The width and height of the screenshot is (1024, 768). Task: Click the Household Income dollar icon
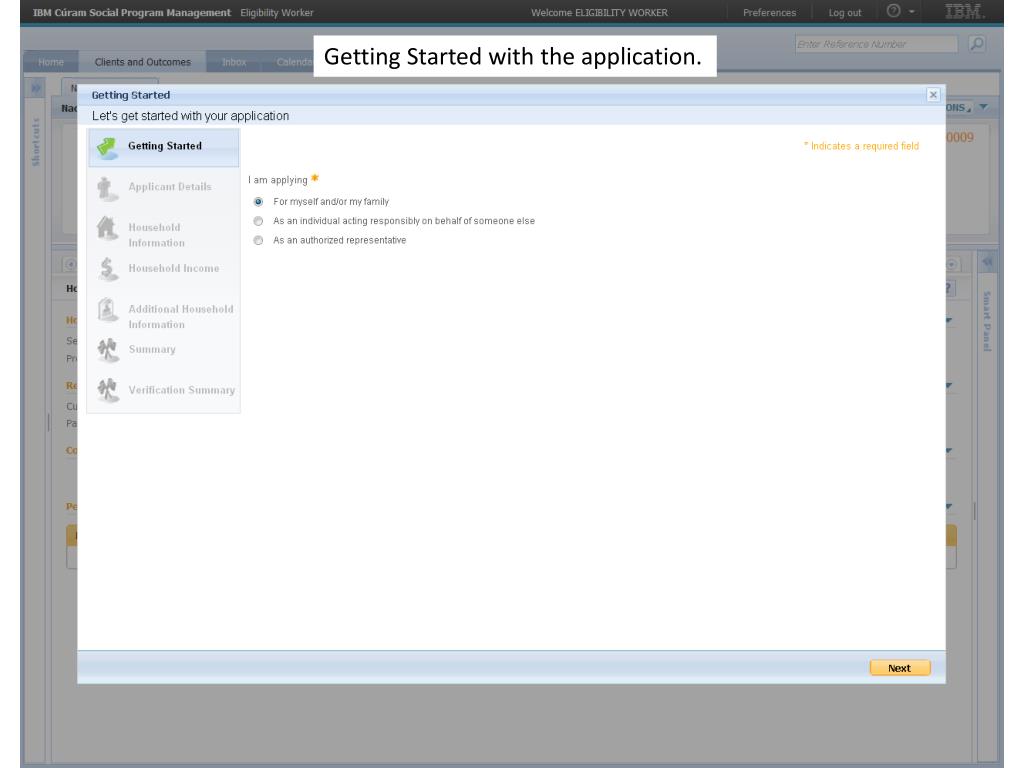point(107,269)
